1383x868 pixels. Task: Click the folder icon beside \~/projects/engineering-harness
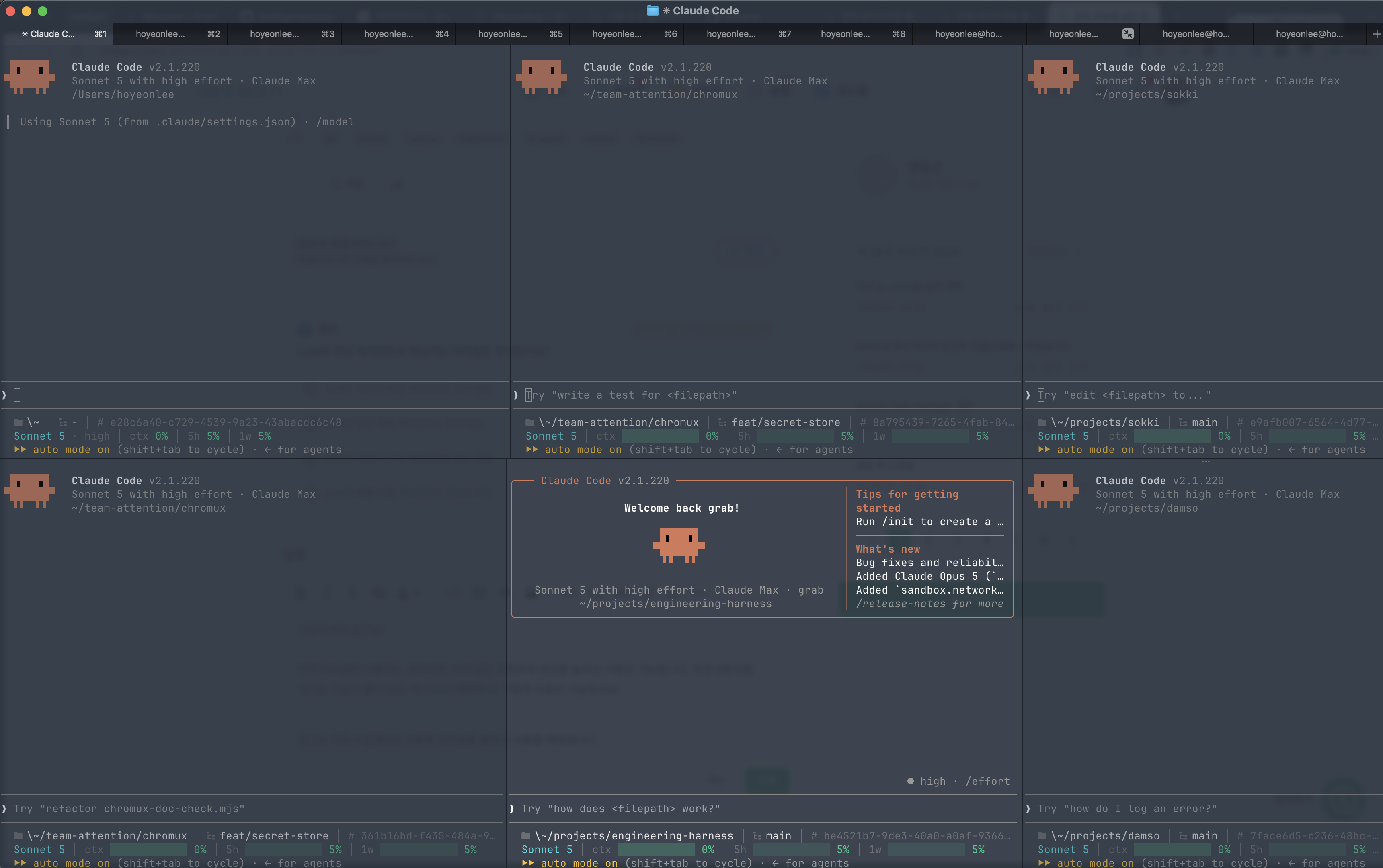(x=525, y=836)
